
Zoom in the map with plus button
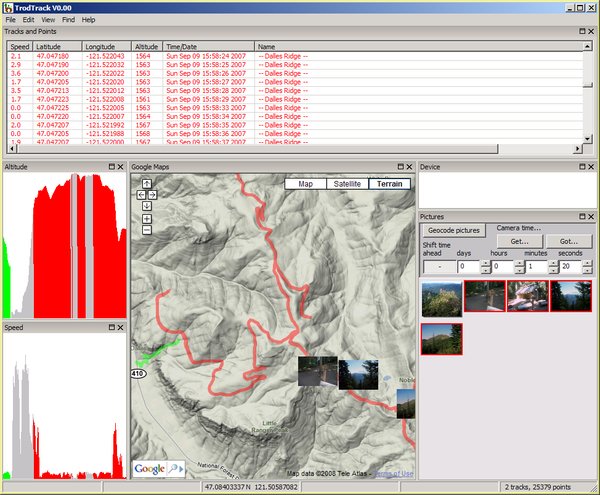click(147, 218)
